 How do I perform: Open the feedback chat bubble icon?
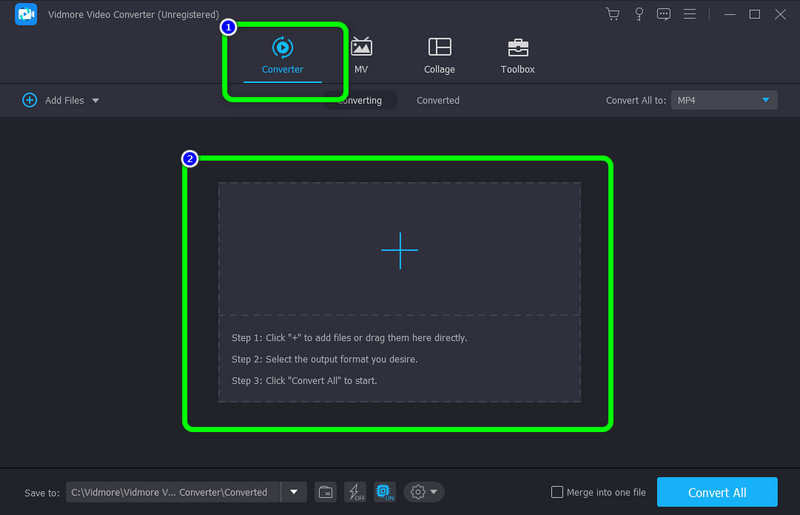coord(663,14)
